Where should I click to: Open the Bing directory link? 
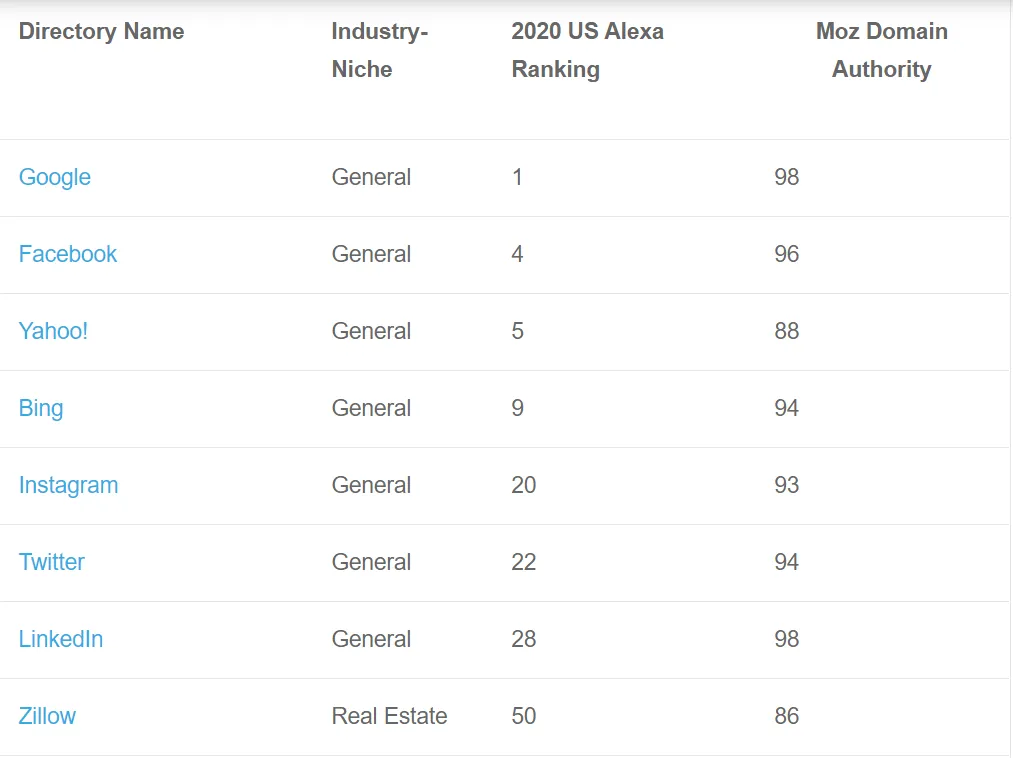tap(41, 408)
